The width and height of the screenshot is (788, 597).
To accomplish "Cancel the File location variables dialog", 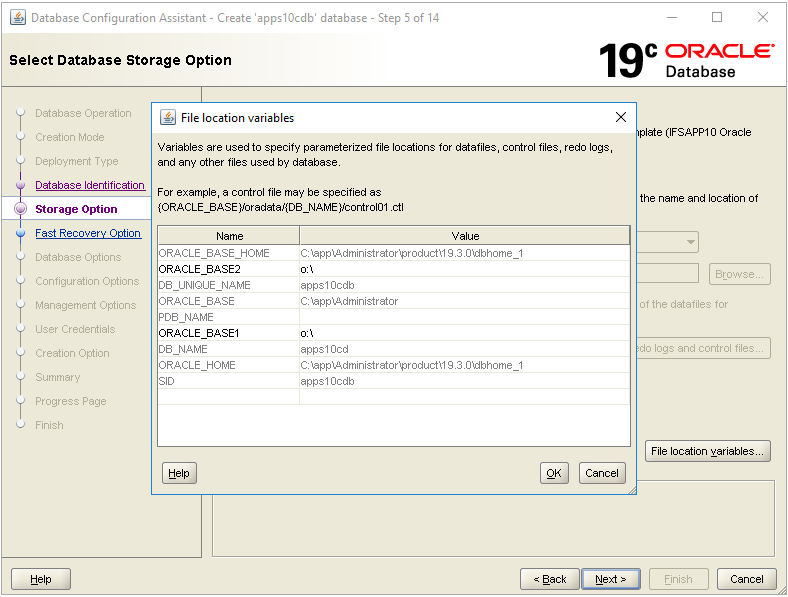I will 602,473.
